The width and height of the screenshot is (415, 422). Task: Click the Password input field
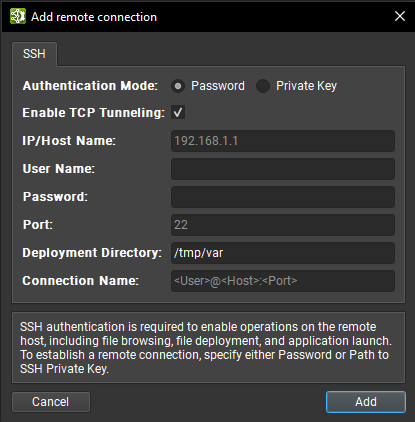tap(283, 197)
